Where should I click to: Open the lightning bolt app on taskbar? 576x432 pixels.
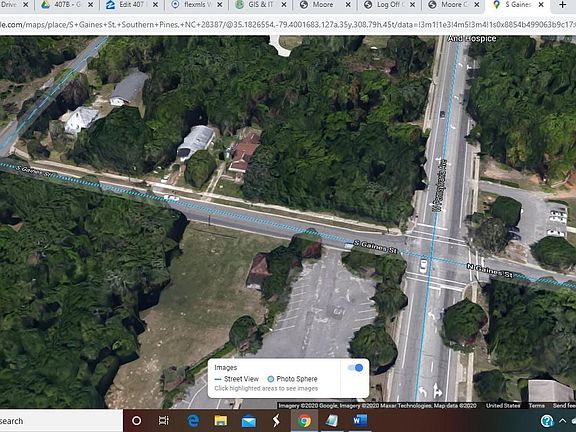coord(276,421)
